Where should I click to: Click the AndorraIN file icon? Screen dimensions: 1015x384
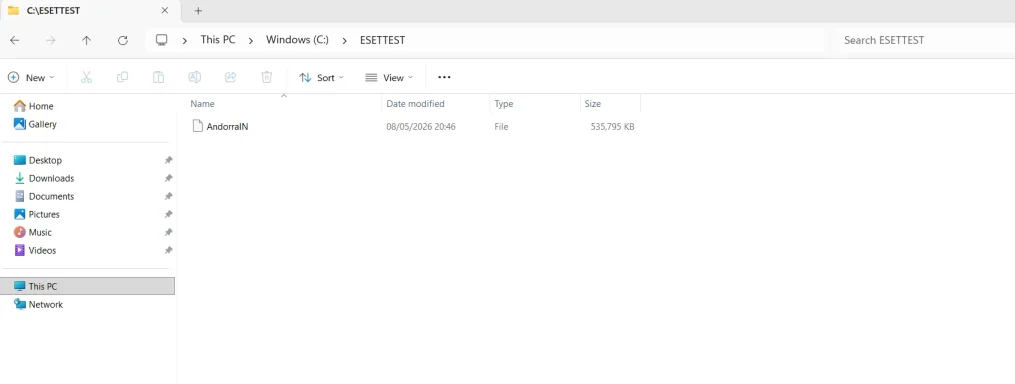197,126
